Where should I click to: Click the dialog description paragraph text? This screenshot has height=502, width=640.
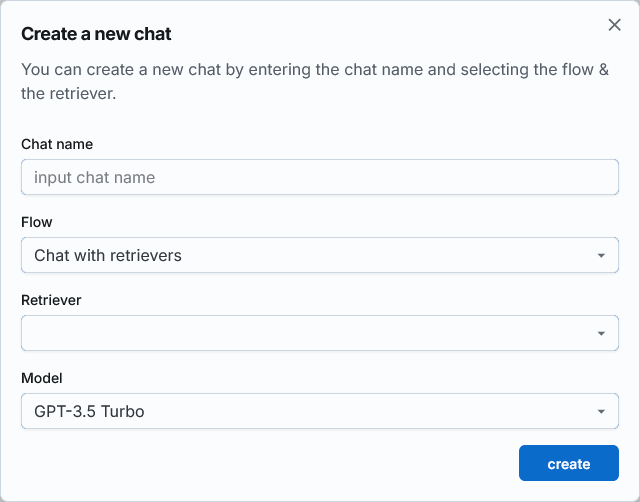[315, 81]
